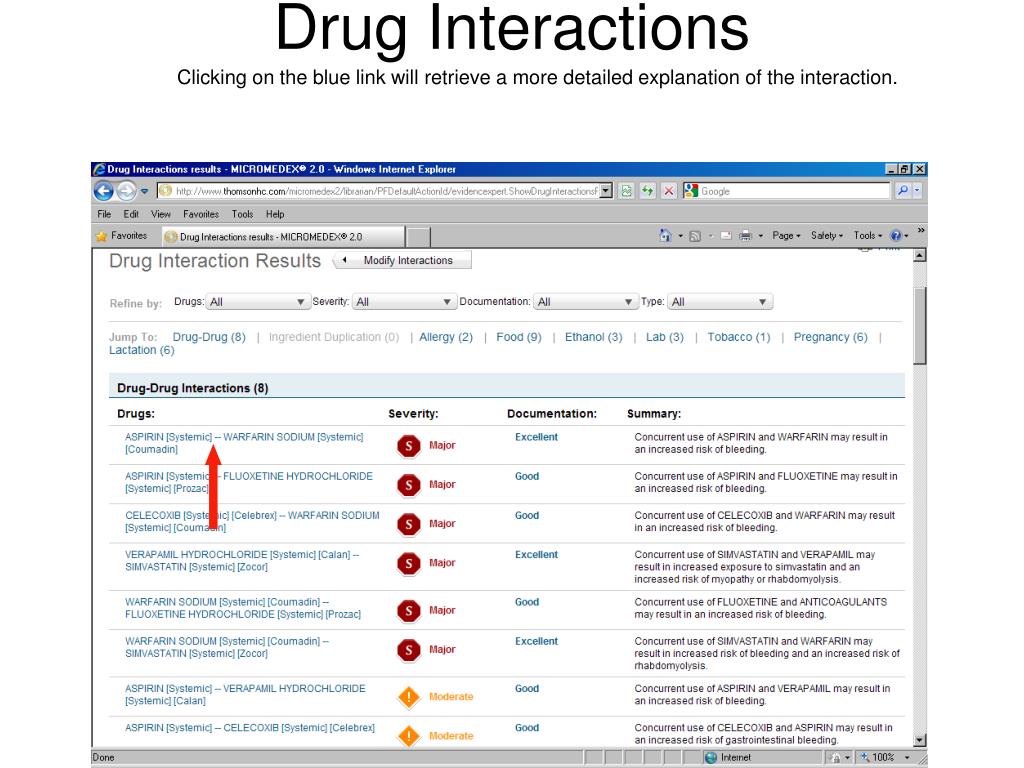
Task: Click the browser Forward arrow button
Action: coord(126,191)
